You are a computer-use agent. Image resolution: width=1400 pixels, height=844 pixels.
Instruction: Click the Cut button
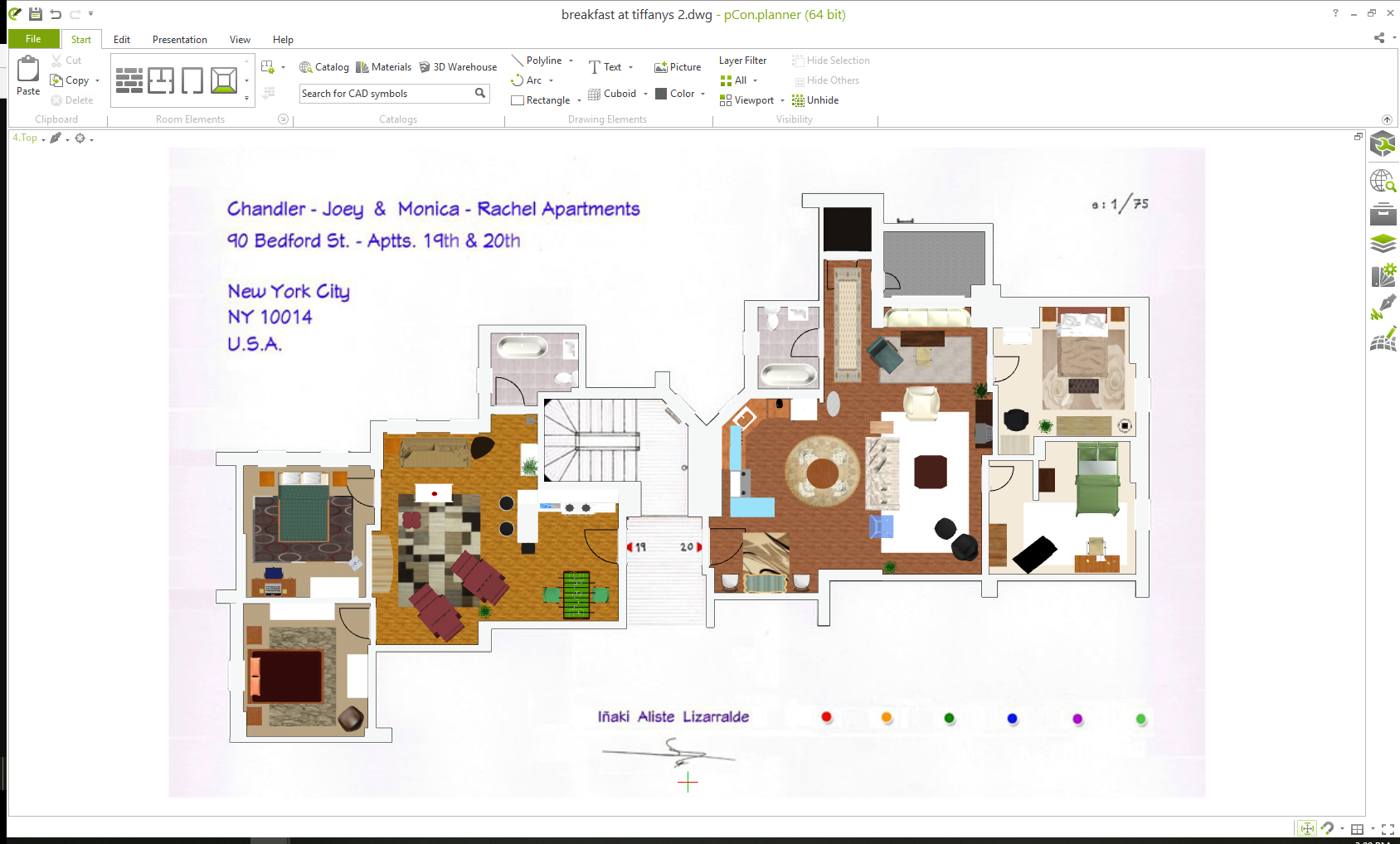pyautogui.click(x=66, y=61)
